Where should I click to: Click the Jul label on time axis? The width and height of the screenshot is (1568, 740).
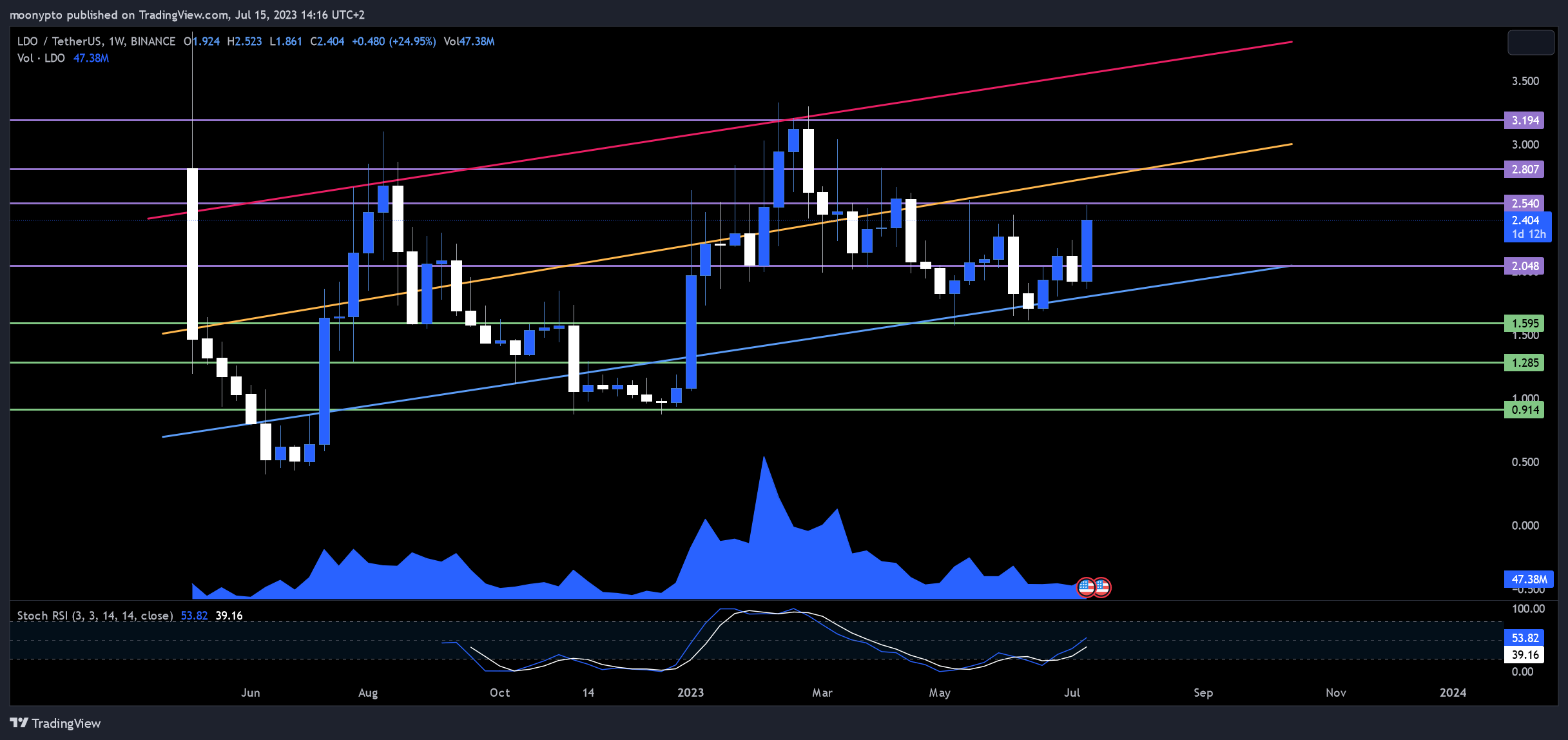click(1072, 692)
